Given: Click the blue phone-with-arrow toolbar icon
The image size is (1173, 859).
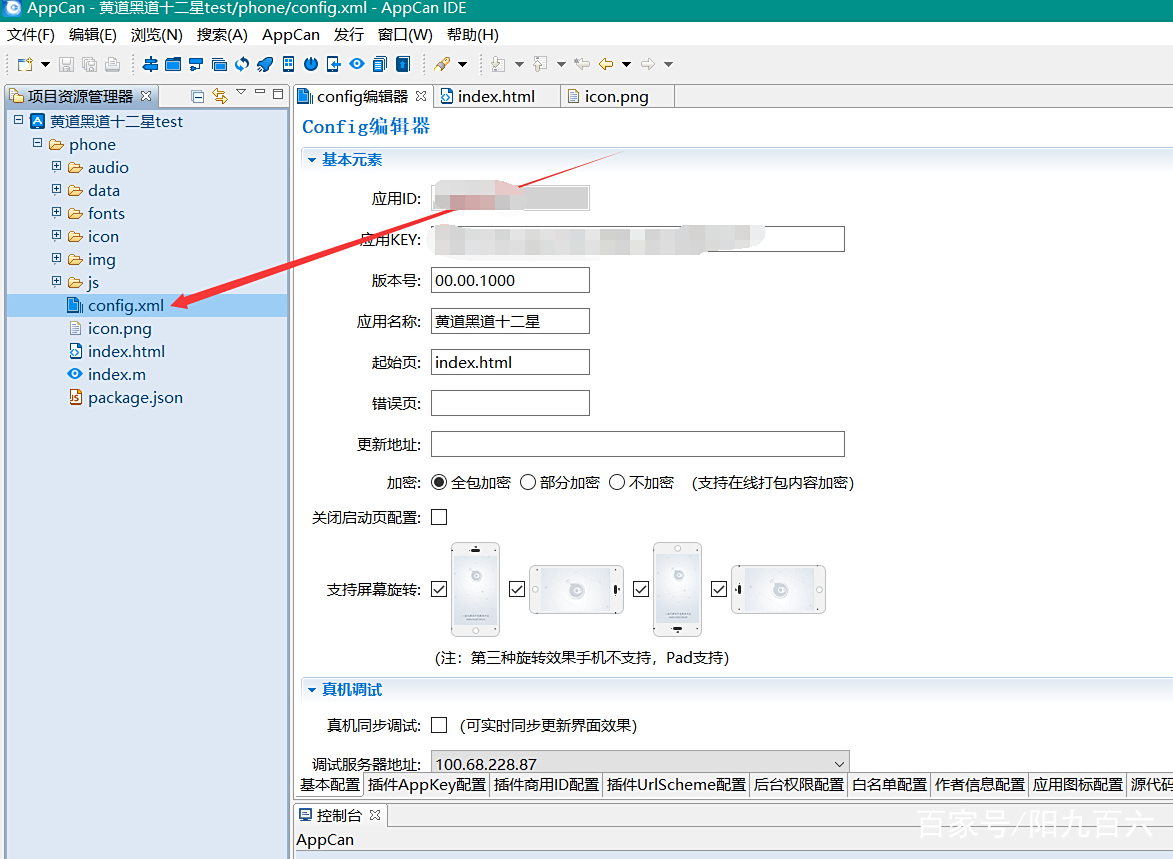Looking at the screenshot, I should click(334, 64).
